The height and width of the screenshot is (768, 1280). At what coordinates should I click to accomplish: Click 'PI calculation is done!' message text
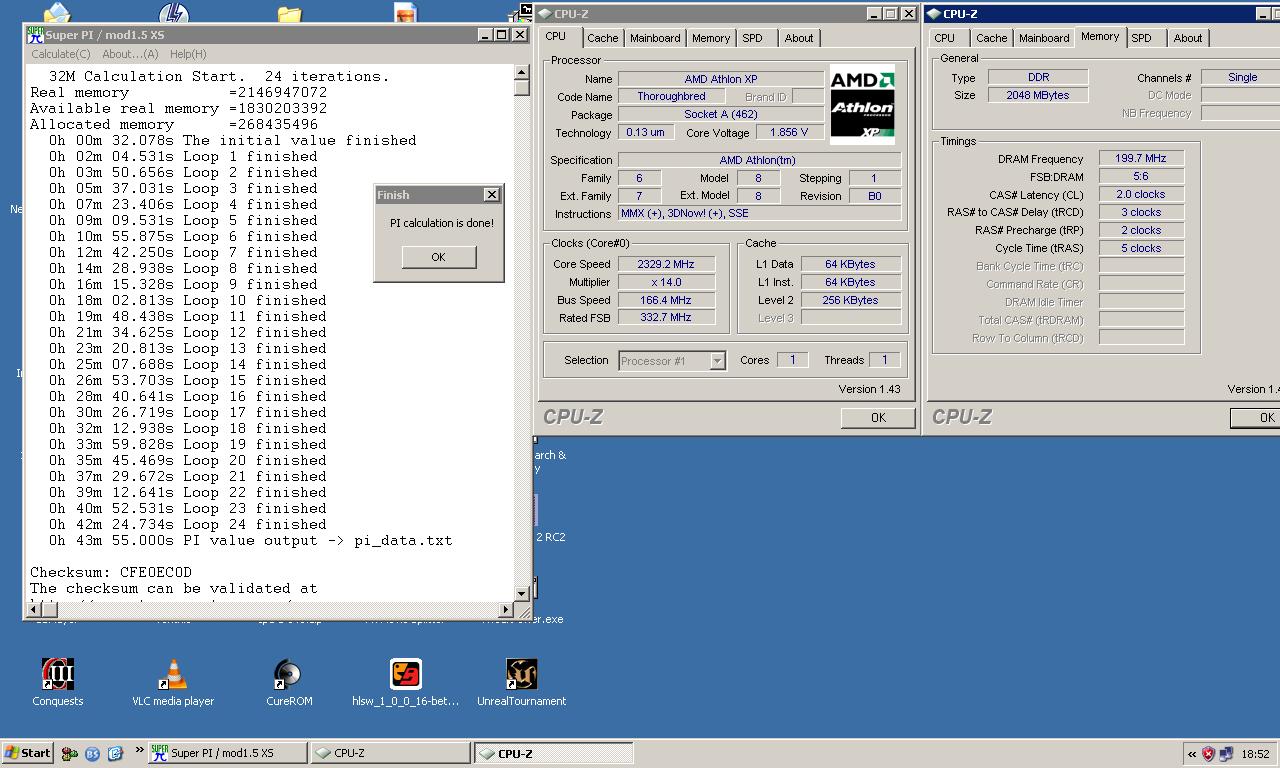(x=441, y=223)
